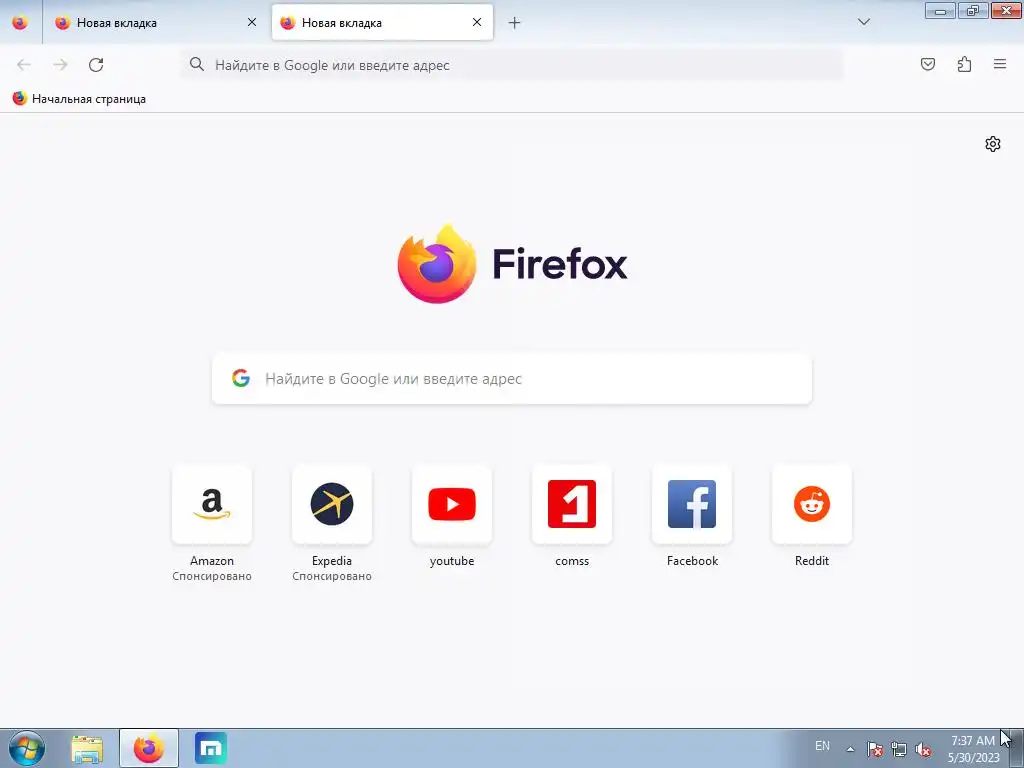Show hidden tray icons arrow

(850, 749)
